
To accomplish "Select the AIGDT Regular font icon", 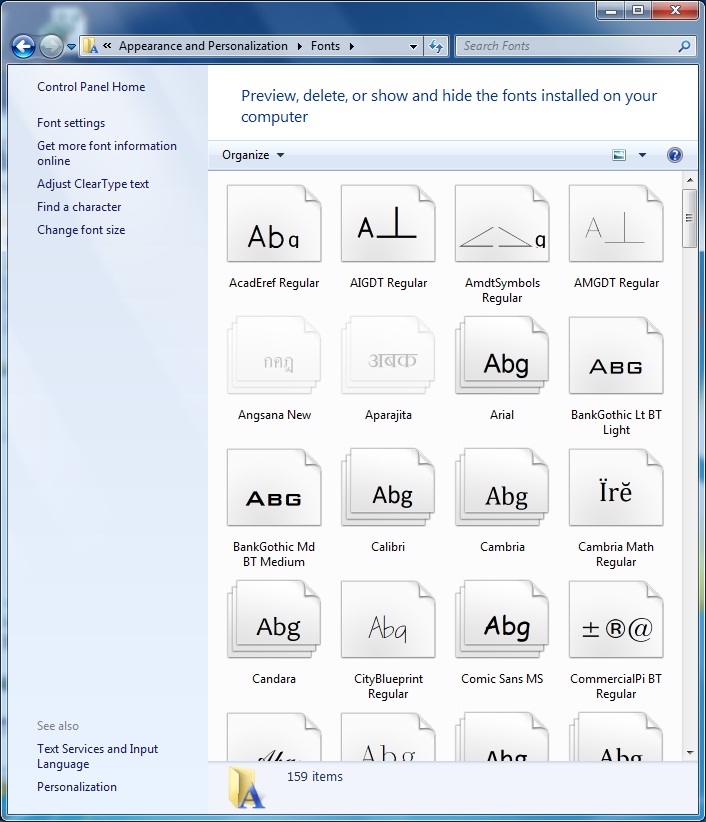I will [388, 224].
